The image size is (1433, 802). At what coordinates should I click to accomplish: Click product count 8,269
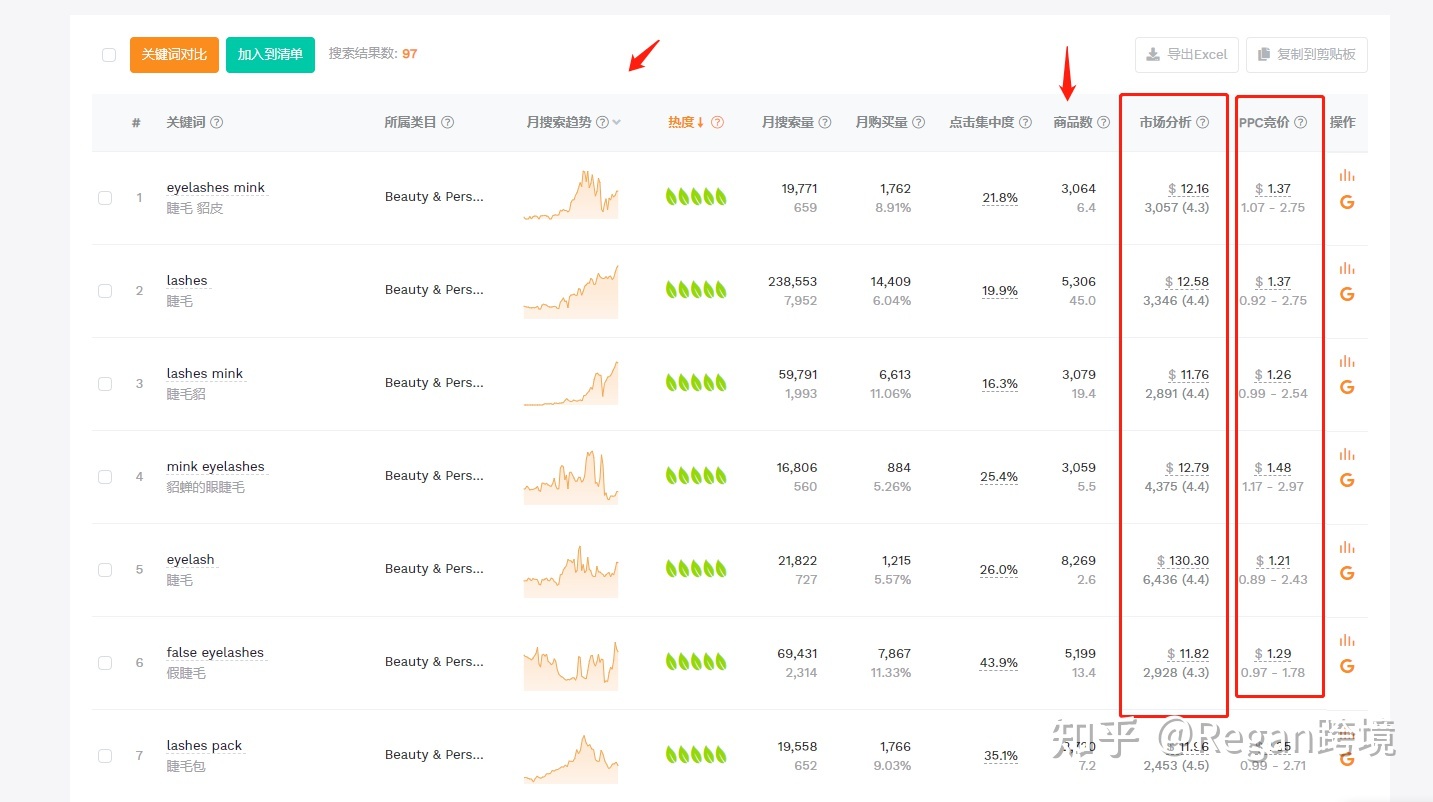pyautogui.click(x=1078, y=561)
